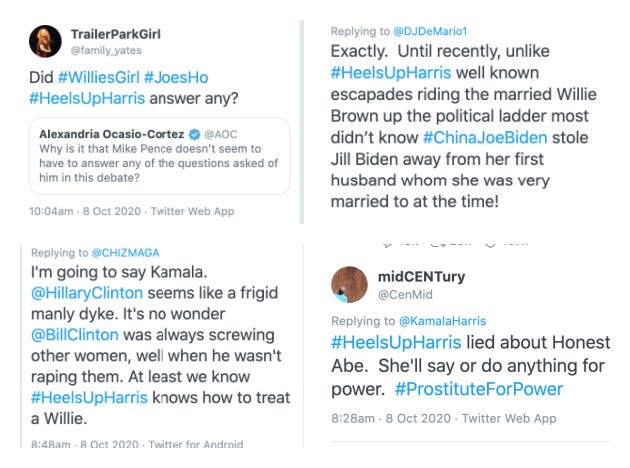Open the #ChinaJoeBiden hashtag
630x468 pixels.
point(485,138)
